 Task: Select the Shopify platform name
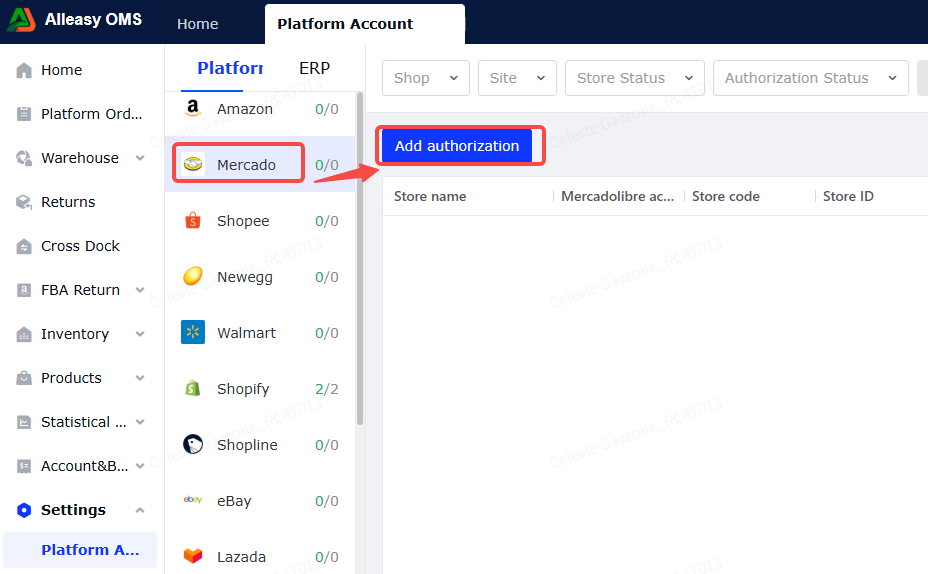click(x=243, y=389)
